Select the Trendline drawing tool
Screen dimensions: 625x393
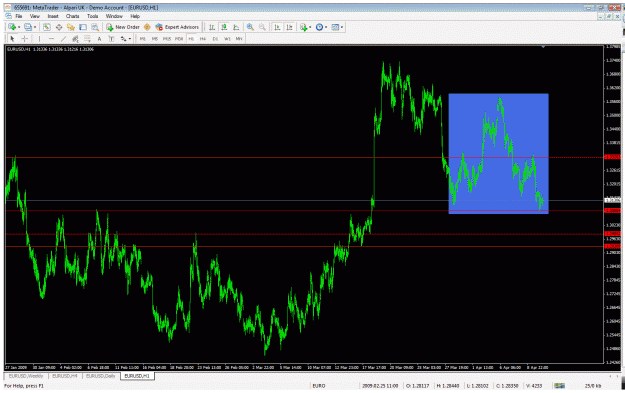tap(63, 39)
